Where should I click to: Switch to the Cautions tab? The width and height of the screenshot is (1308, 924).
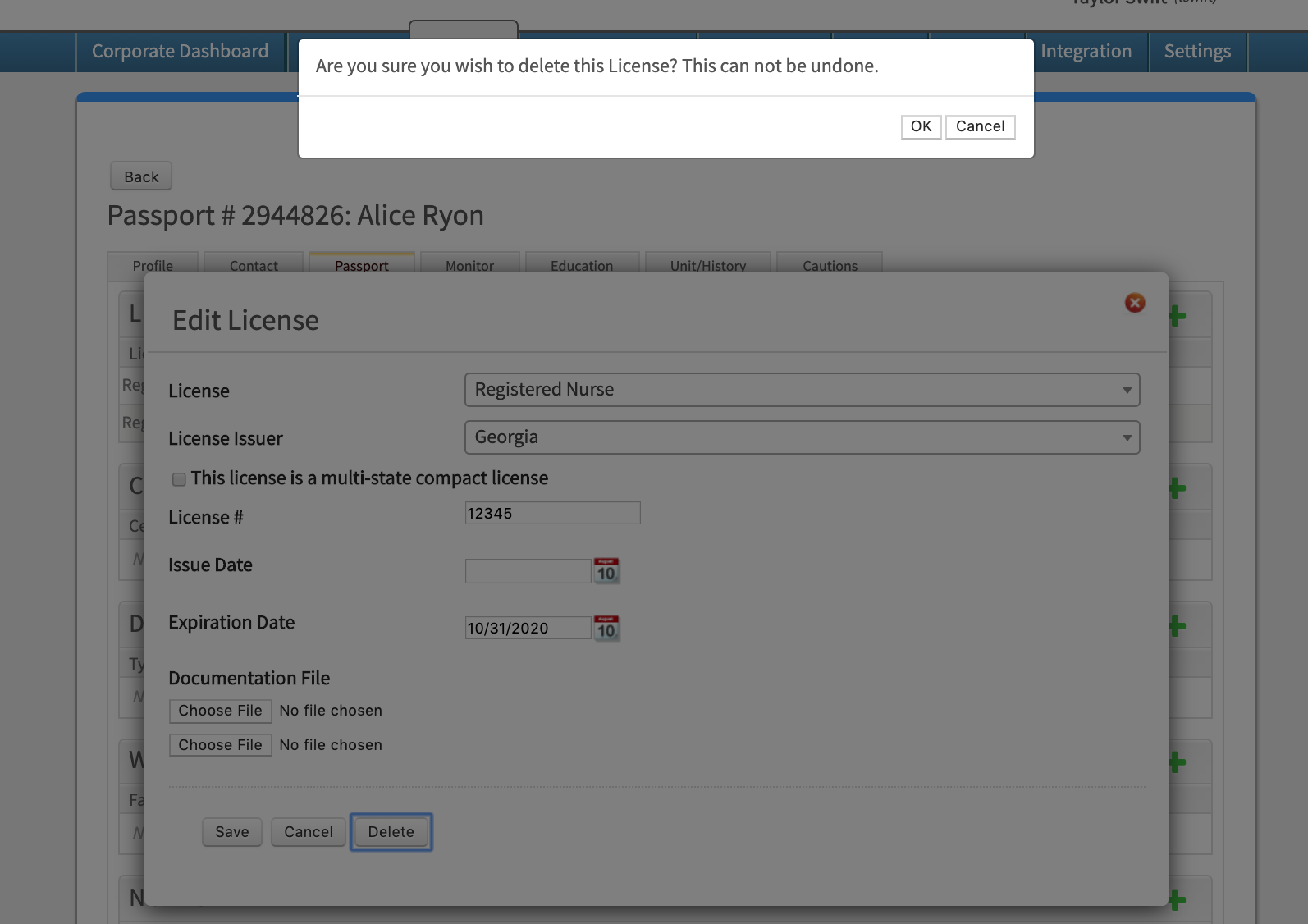[x=830, y=263]
